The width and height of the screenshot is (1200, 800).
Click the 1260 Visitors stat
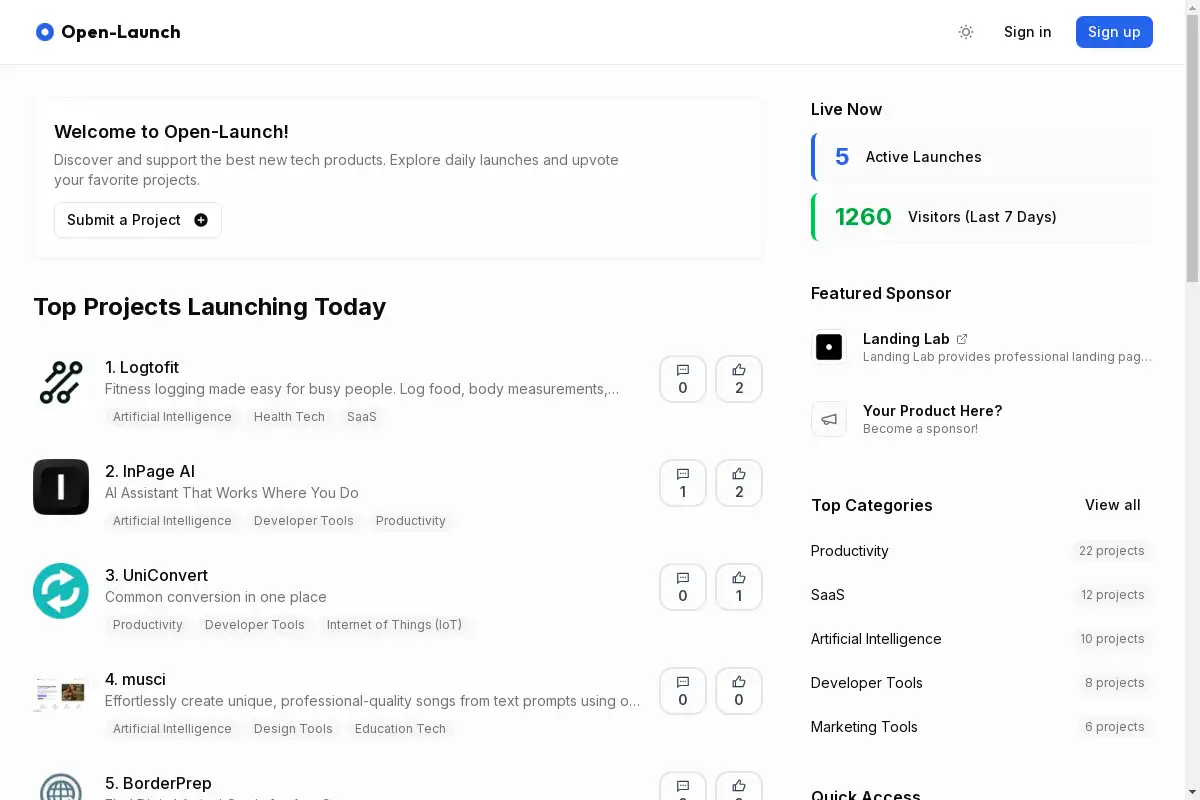[x=982, y=217]
